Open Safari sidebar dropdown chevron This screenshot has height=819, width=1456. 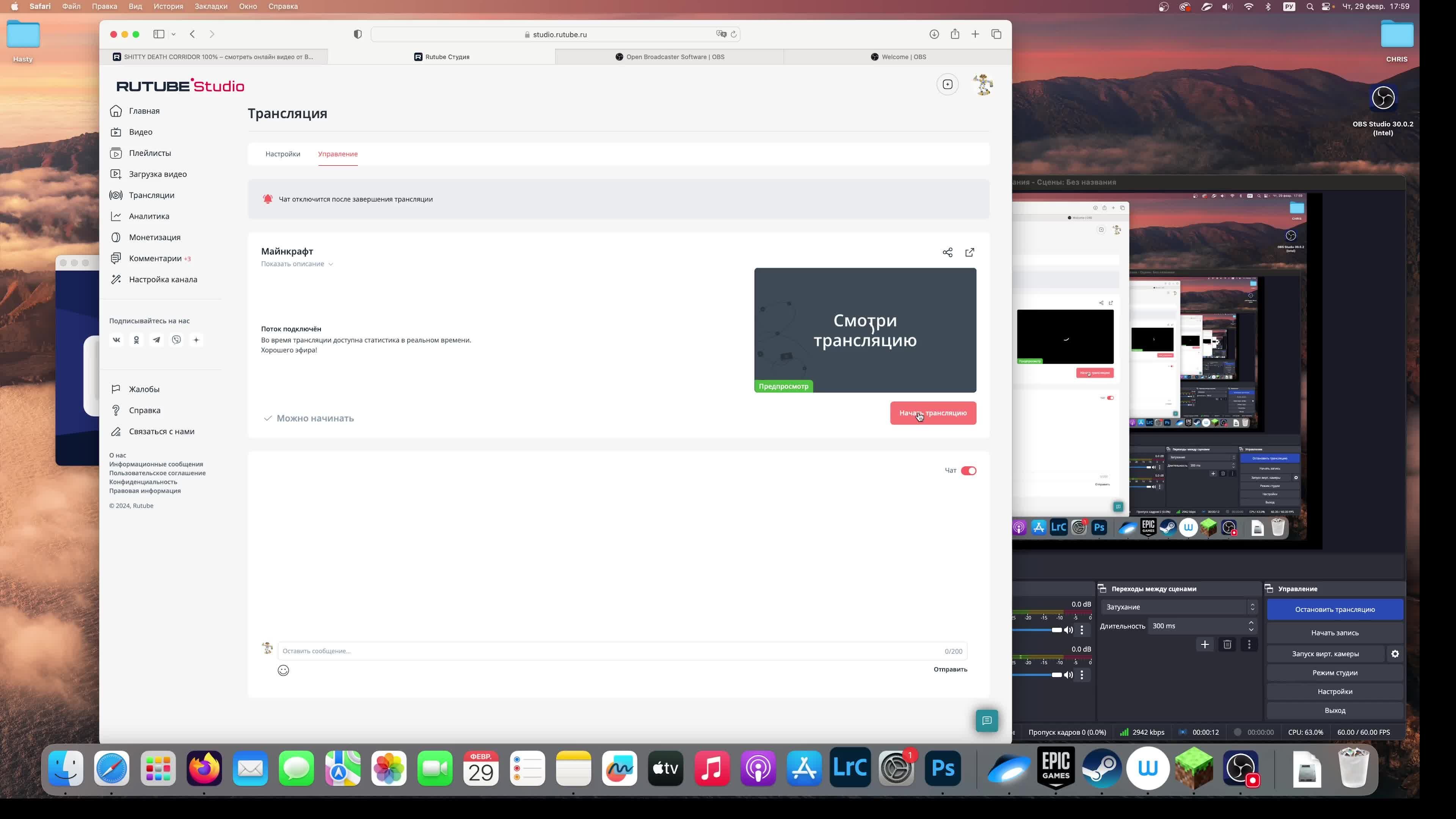174,35
